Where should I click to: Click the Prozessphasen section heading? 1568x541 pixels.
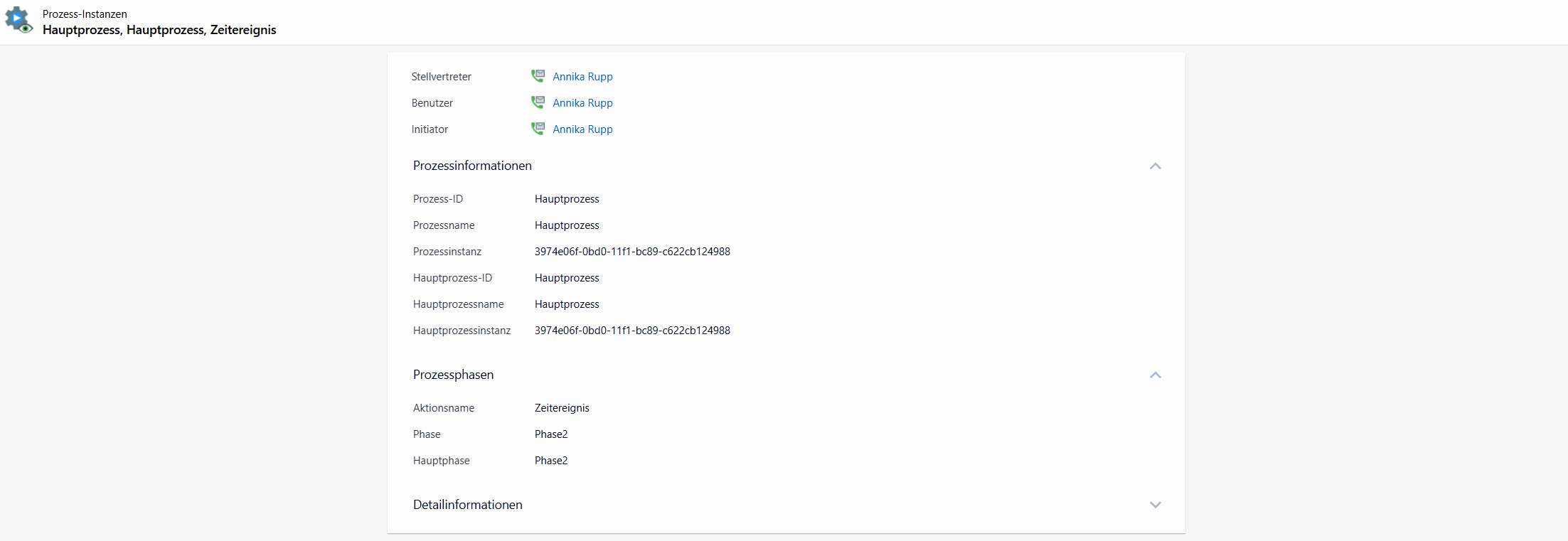(x=453, y=375)
